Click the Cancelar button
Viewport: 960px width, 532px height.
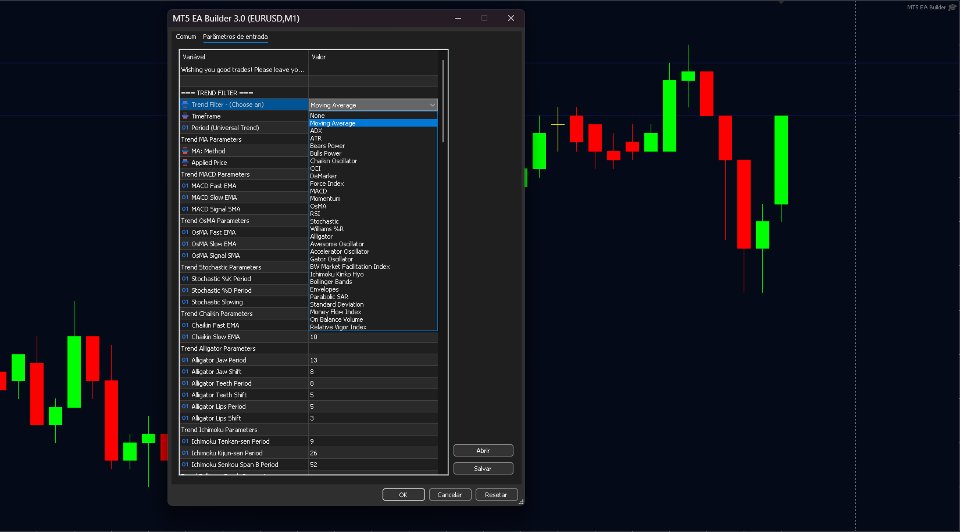click(449, 495)
